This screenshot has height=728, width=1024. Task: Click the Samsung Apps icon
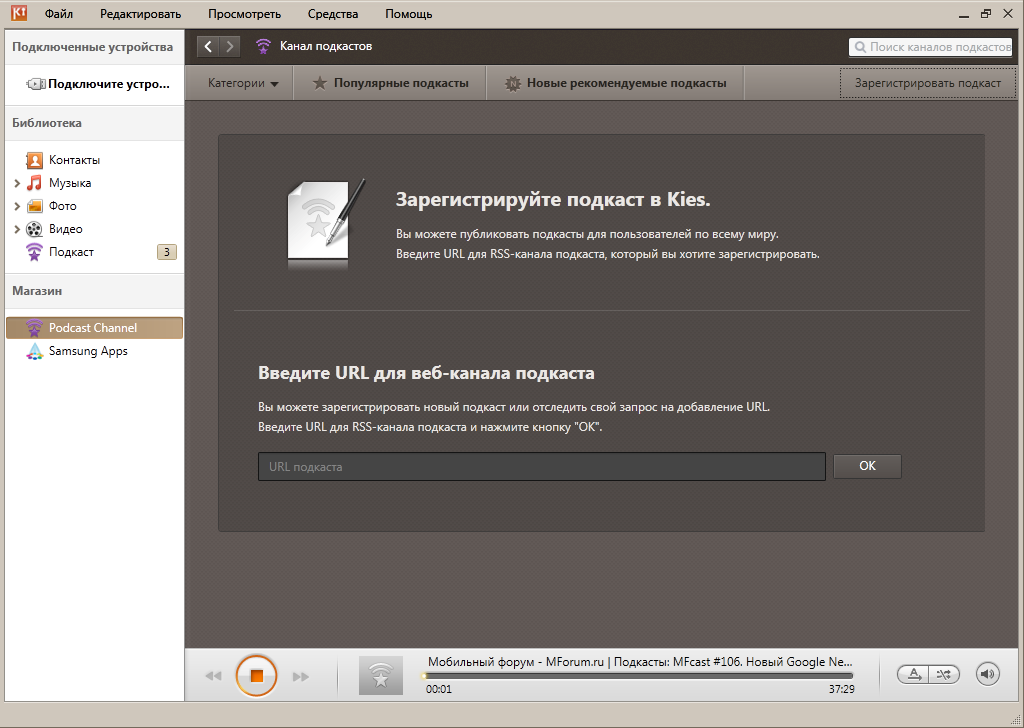click(34, 351)
